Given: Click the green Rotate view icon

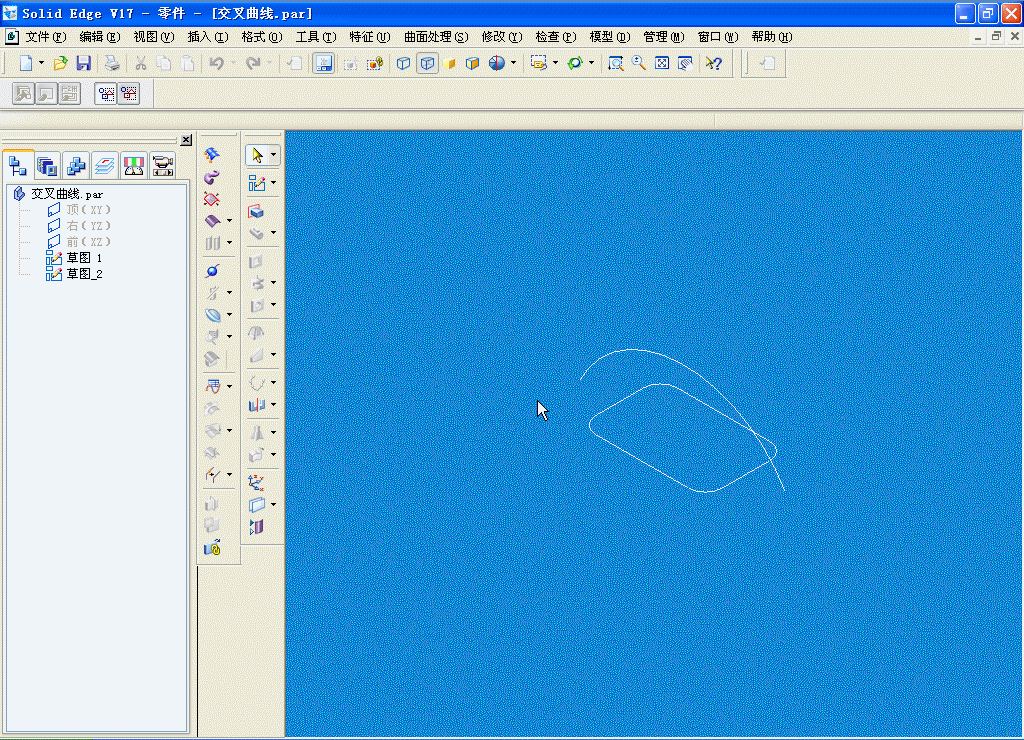Looking at the screenshot, I should coord(575,63).
